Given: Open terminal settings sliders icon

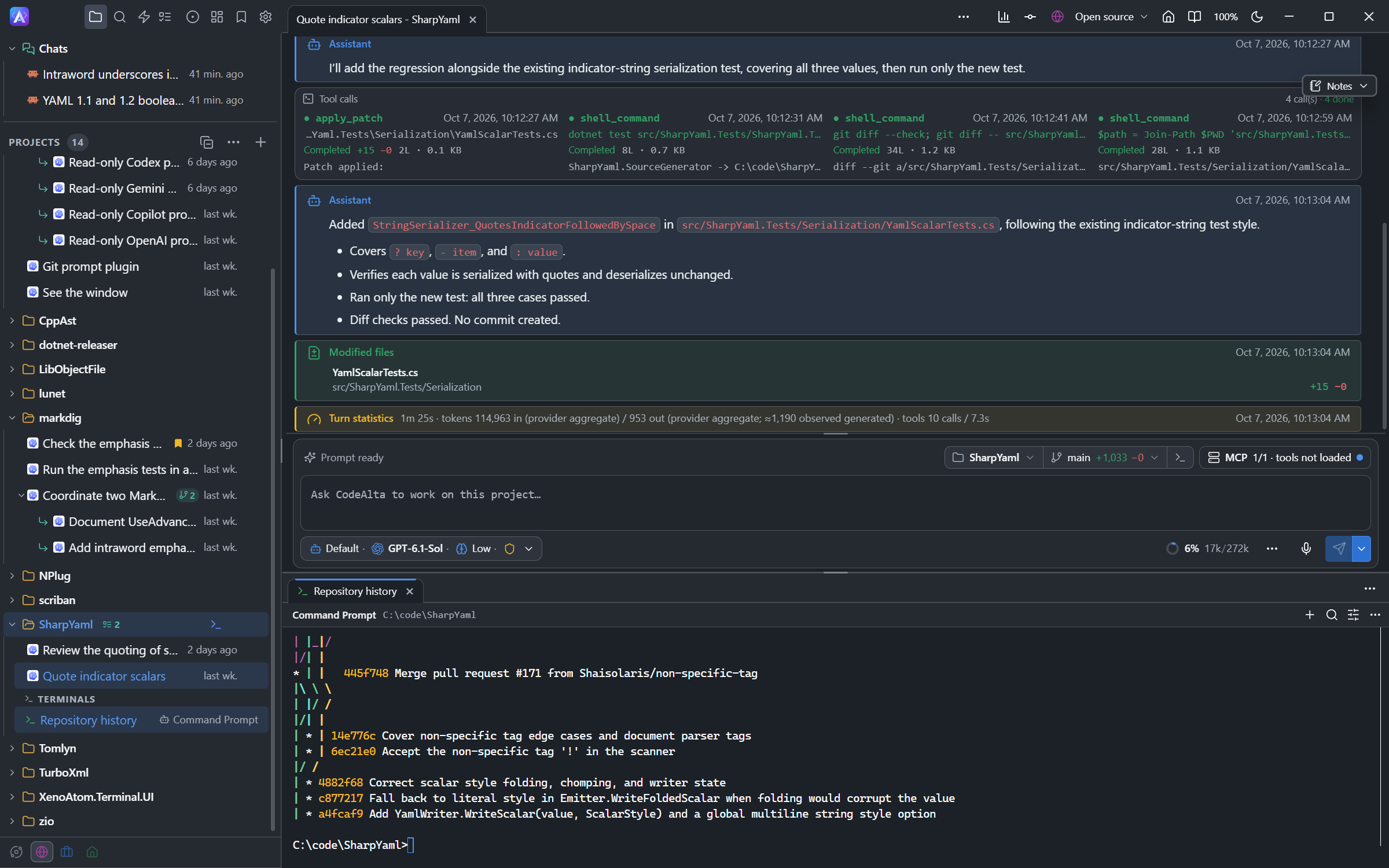Looking at the screenshot, I should click(x=1353, y=615).
